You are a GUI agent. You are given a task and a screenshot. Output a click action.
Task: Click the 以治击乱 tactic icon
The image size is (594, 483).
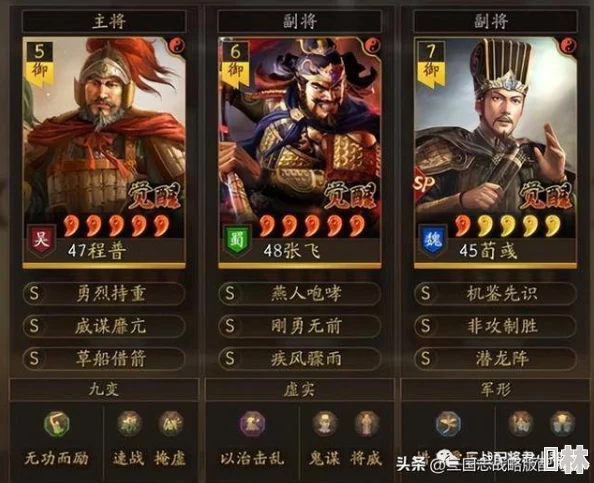tap(252, 424)
